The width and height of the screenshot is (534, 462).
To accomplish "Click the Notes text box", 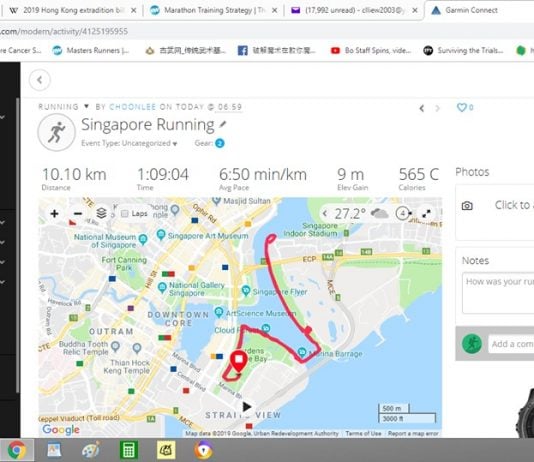I will point(498,292).
